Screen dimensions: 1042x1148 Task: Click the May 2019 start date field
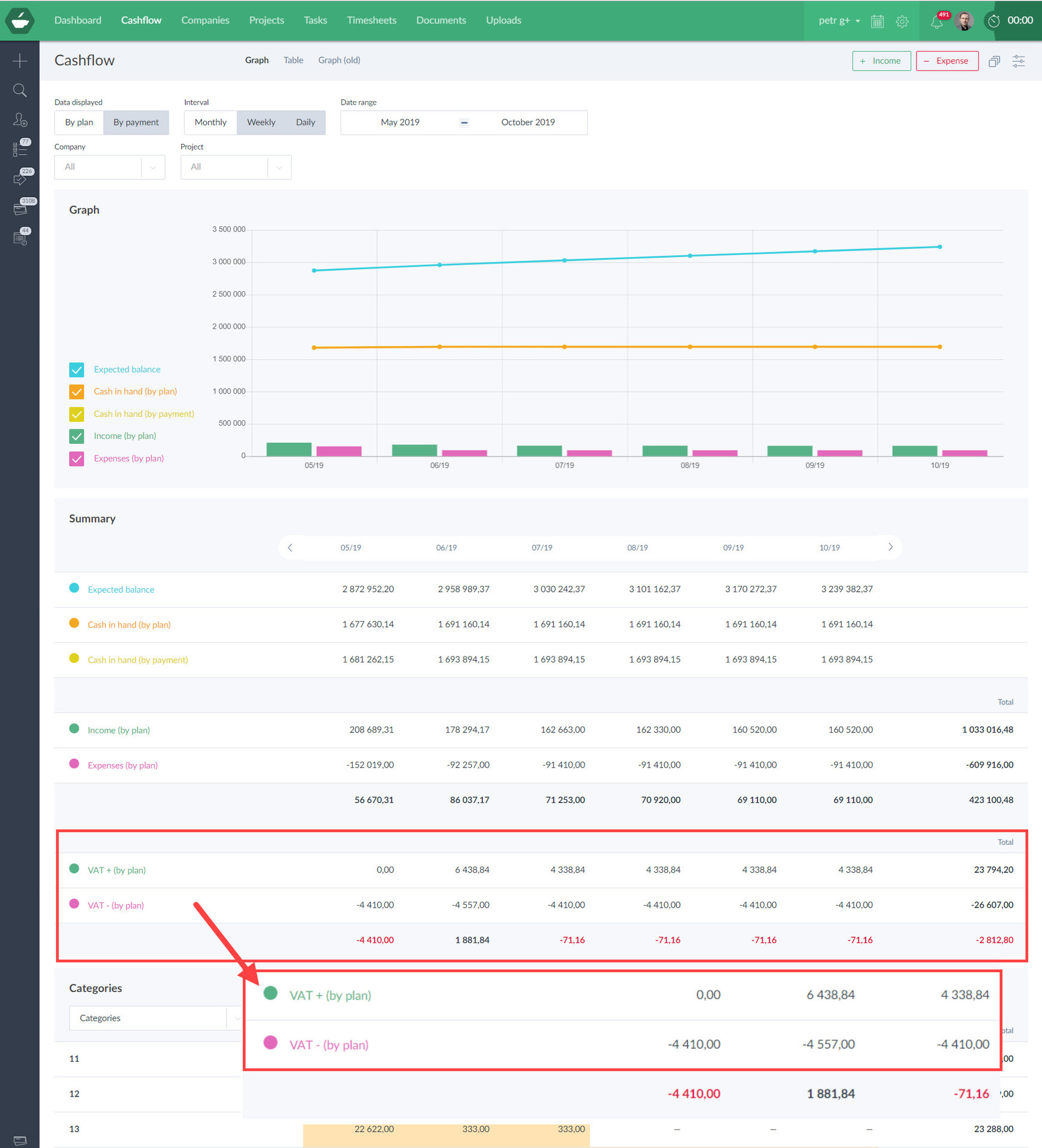pyautogui.click(x=400, y=123)
